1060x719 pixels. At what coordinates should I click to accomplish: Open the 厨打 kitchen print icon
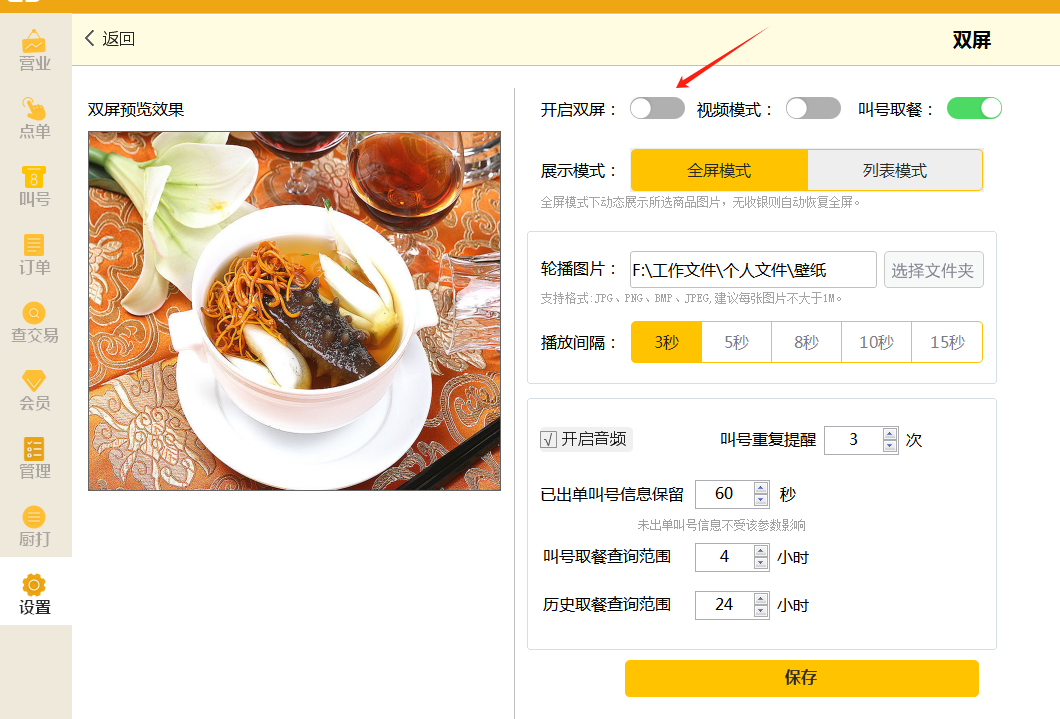[35, 518]
